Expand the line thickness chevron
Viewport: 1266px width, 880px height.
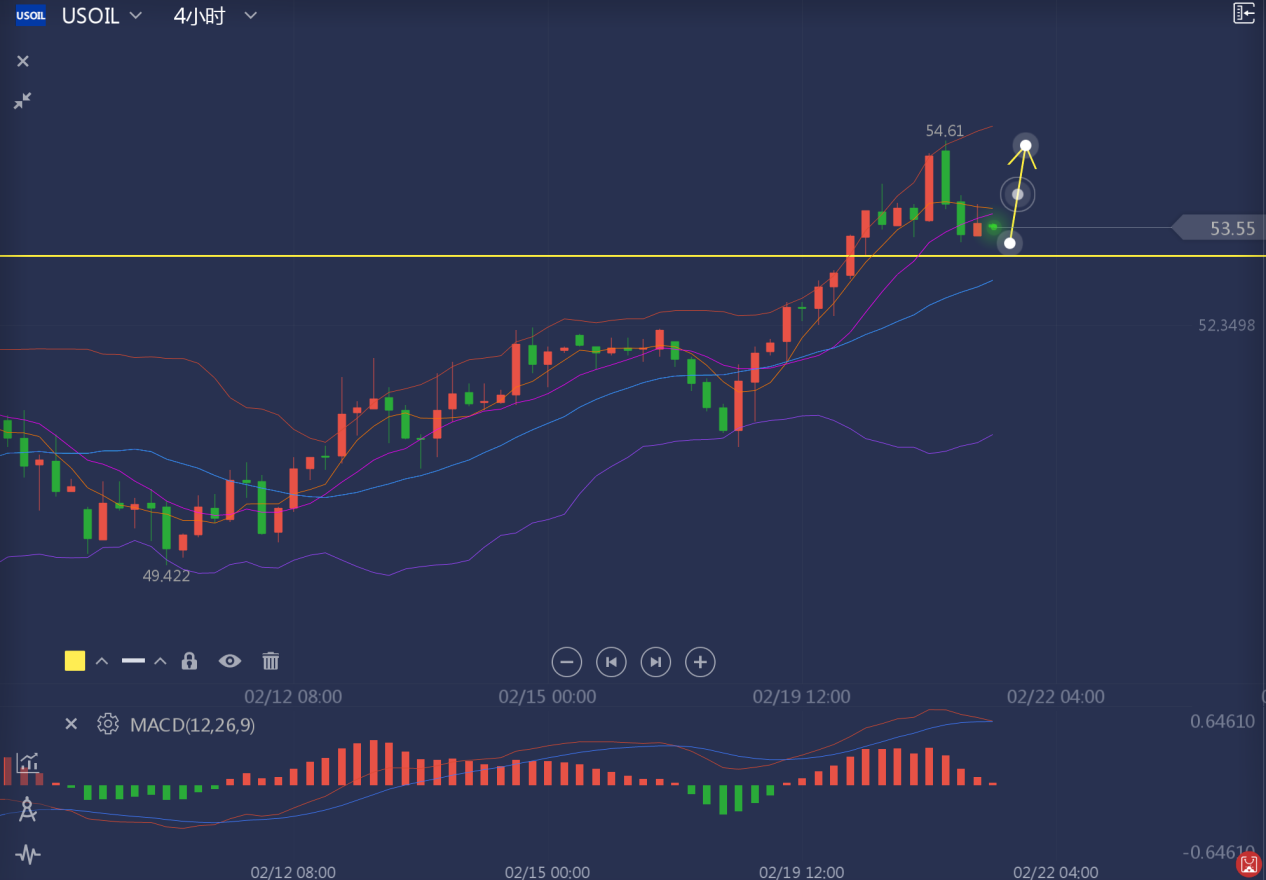tap(160, 661)
